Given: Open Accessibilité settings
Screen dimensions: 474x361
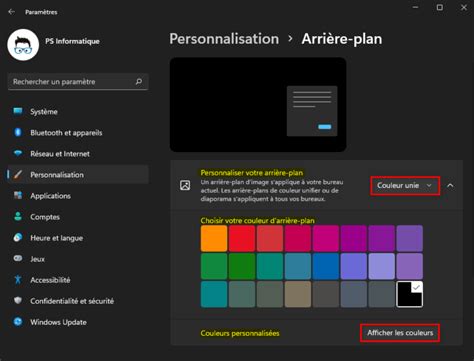Looking at the screenshot, I should click(x=78, y=280).
